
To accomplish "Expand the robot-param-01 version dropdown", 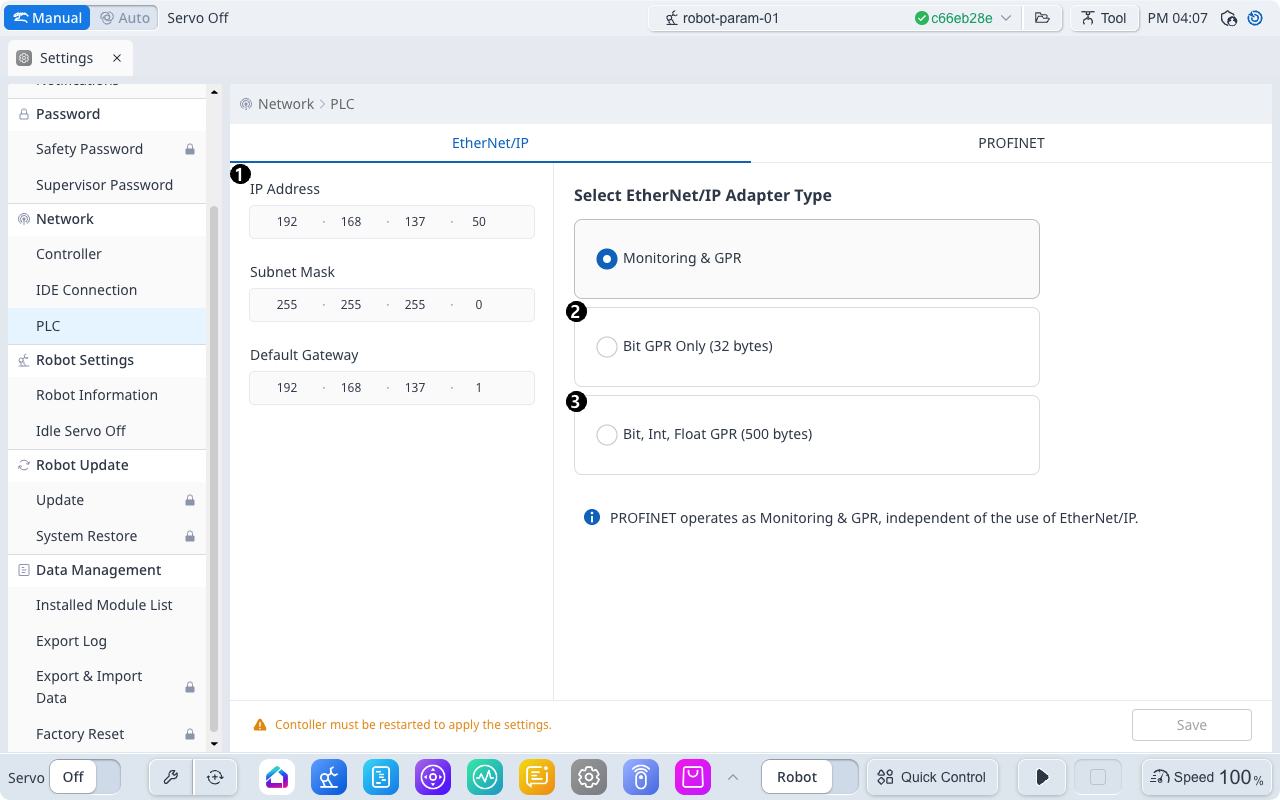I will coord(1006,18).
